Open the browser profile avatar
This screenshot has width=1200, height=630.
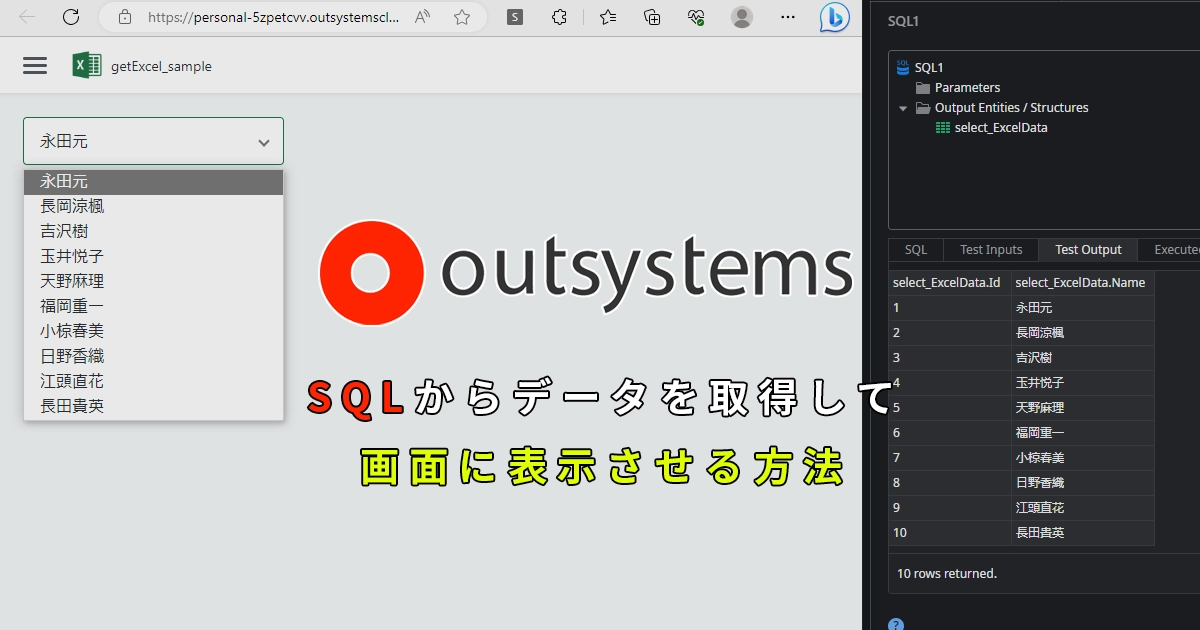pyautogui.click(x=742, y=17)
